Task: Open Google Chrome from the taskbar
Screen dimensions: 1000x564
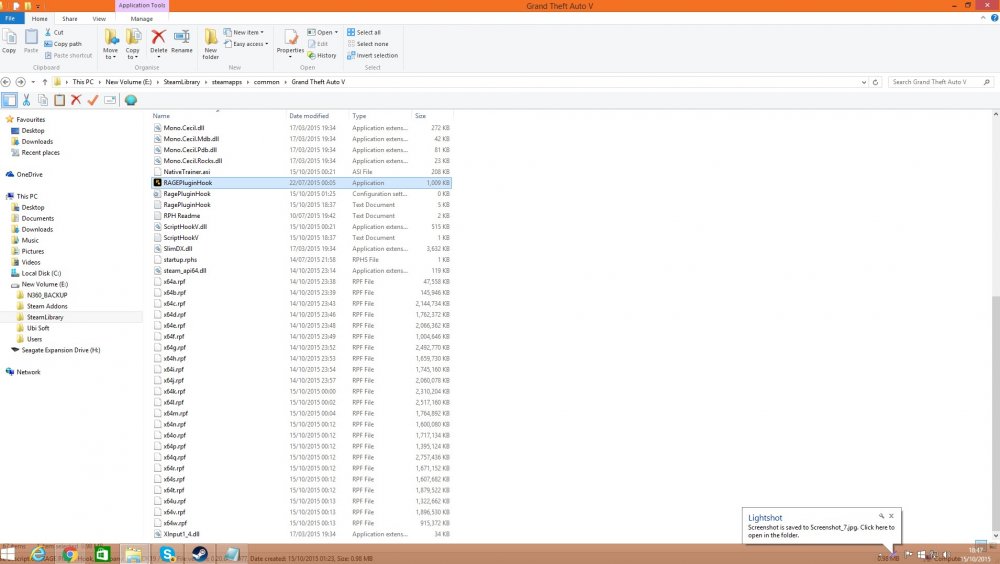Action: tap(70, 554)
